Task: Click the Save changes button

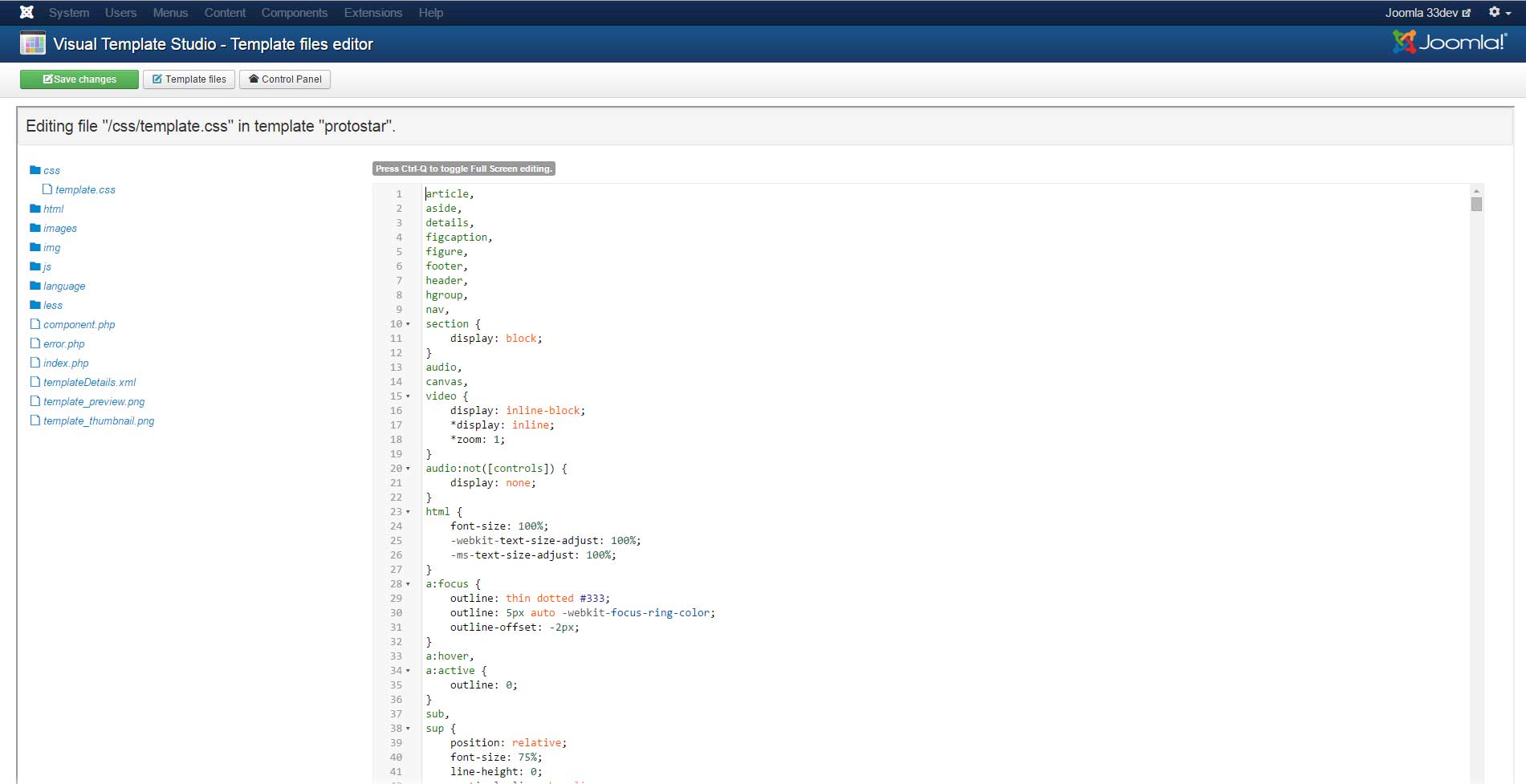Action: pyautogui.click(x=79, y=79)
